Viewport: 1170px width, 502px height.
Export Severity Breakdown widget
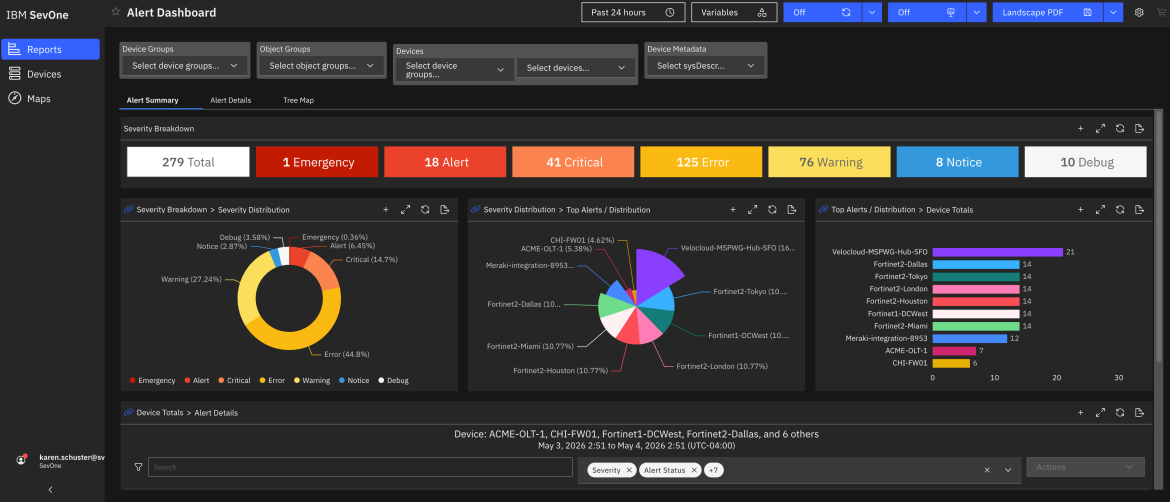pyautogui.click(x=1139, y=128)
